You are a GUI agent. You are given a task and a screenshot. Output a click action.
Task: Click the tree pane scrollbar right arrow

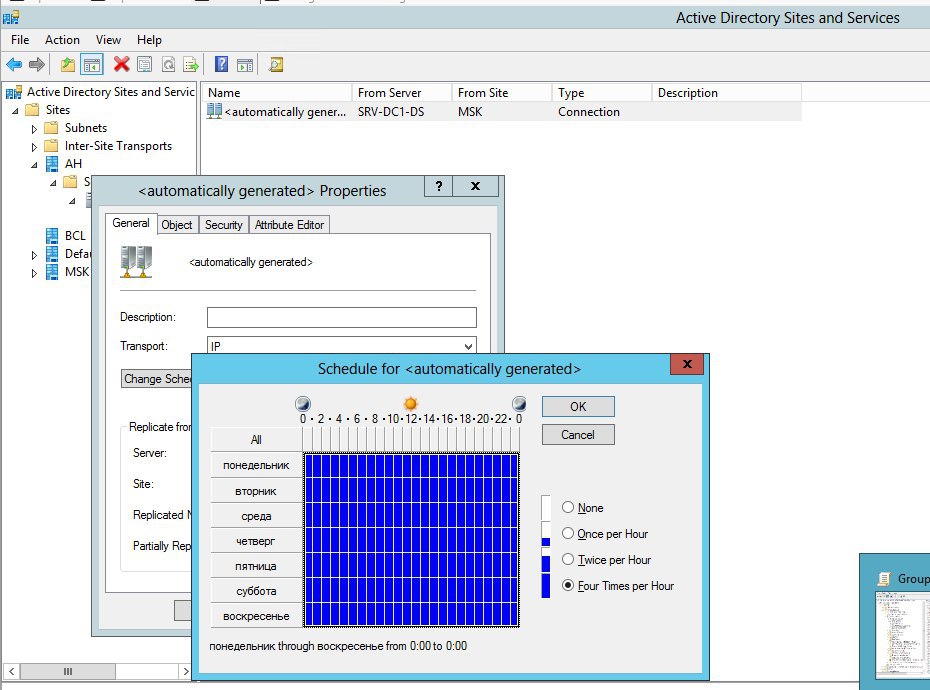(x=186, y=671)
